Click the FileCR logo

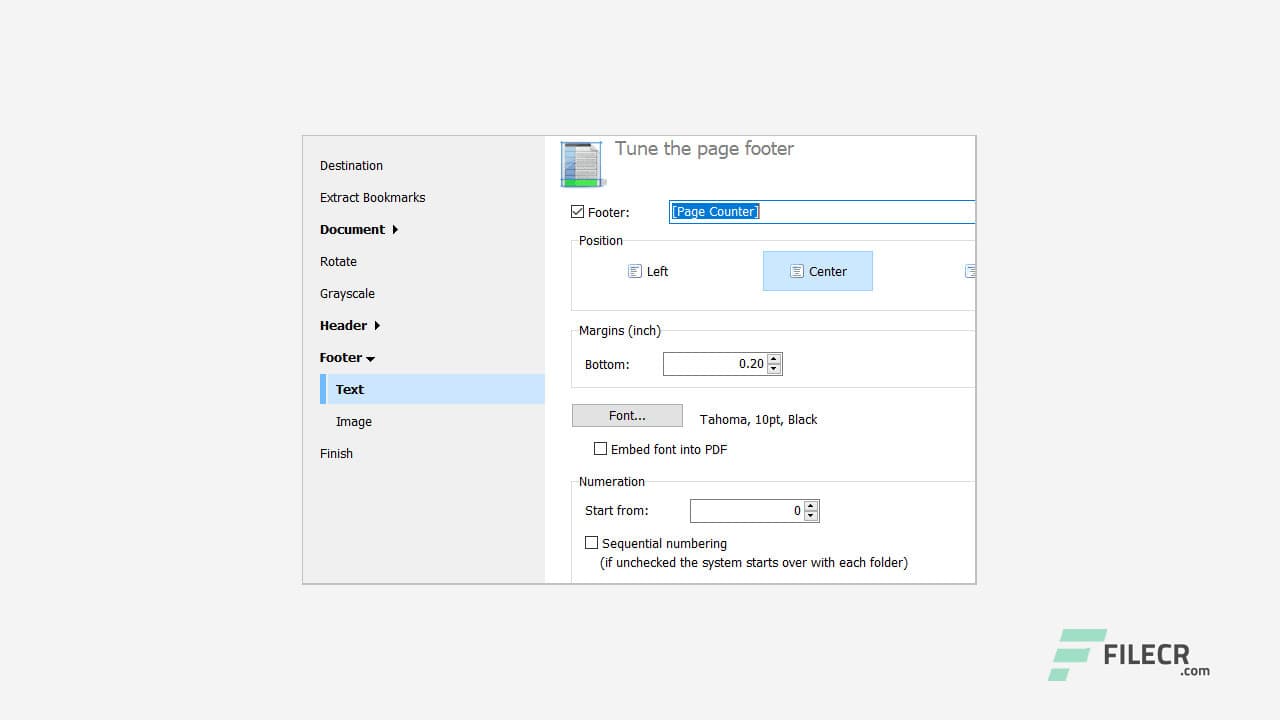click(1127, 657)
